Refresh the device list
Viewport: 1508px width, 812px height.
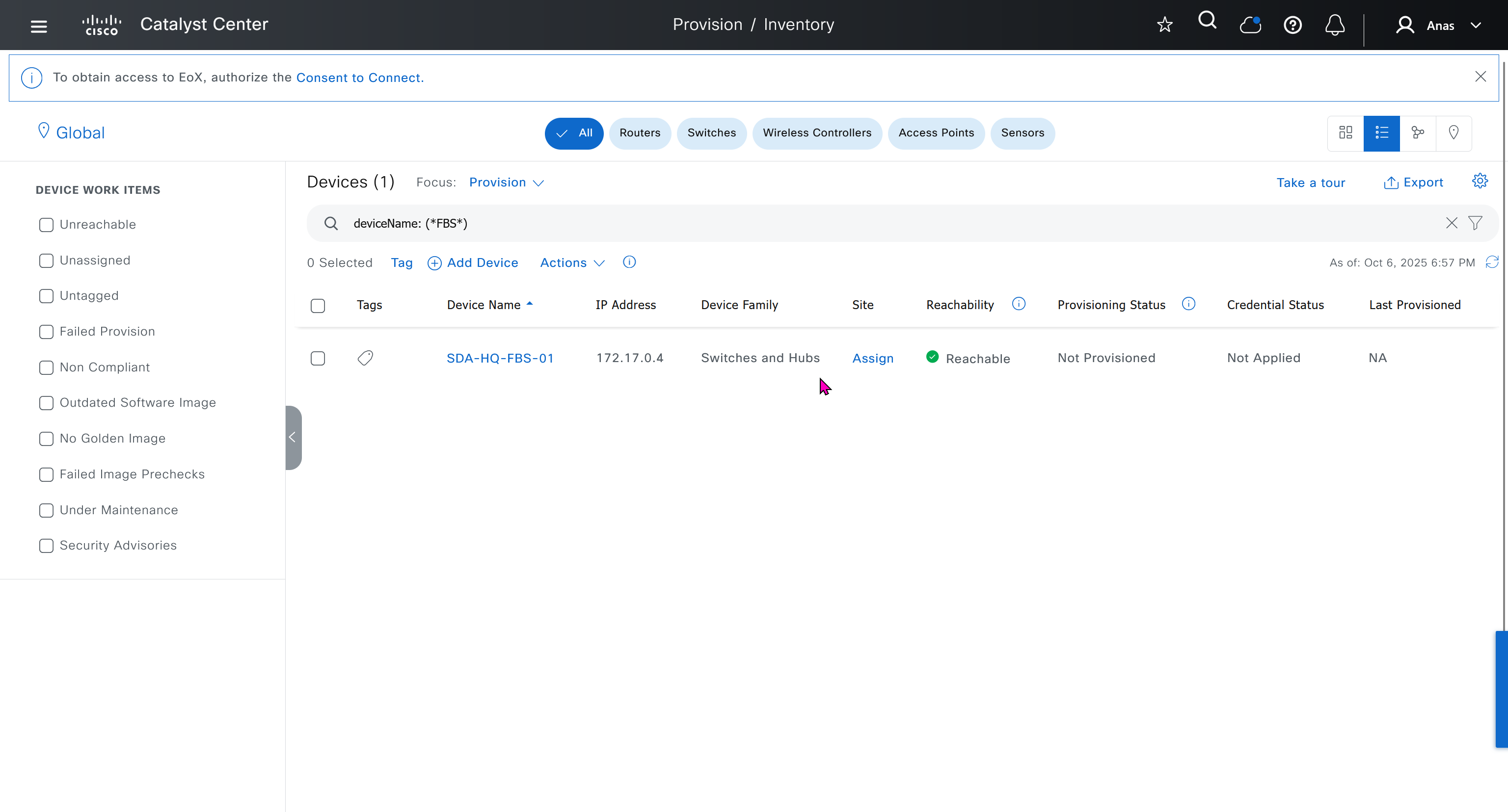coord(1492,262)
